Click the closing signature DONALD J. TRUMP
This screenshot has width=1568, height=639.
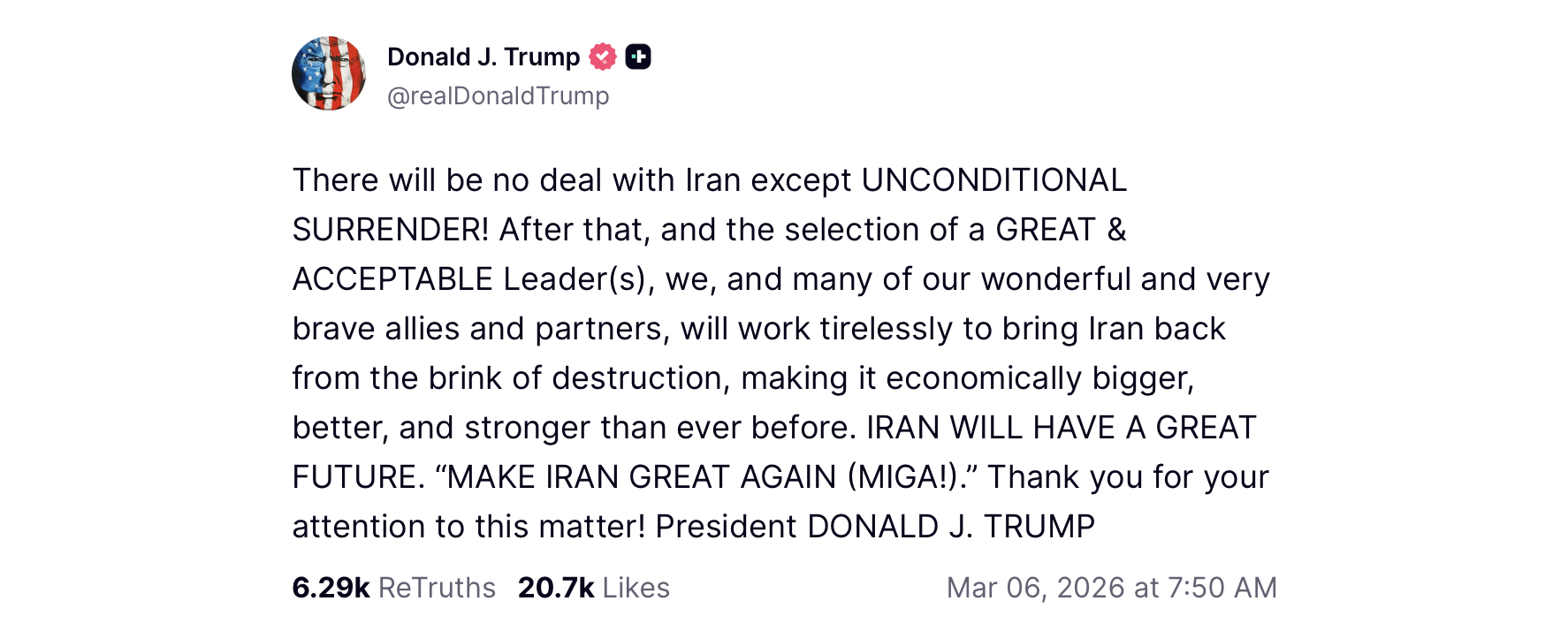tap(951, 527)
